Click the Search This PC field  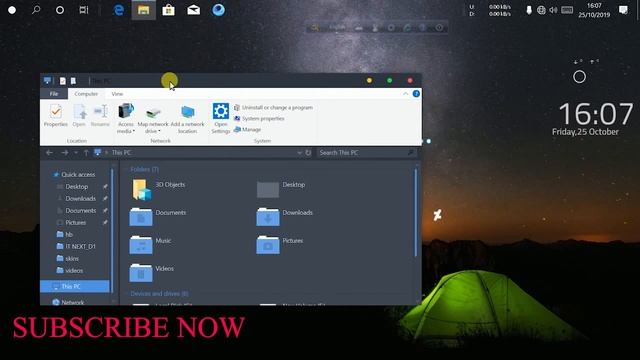pos(367,153)
